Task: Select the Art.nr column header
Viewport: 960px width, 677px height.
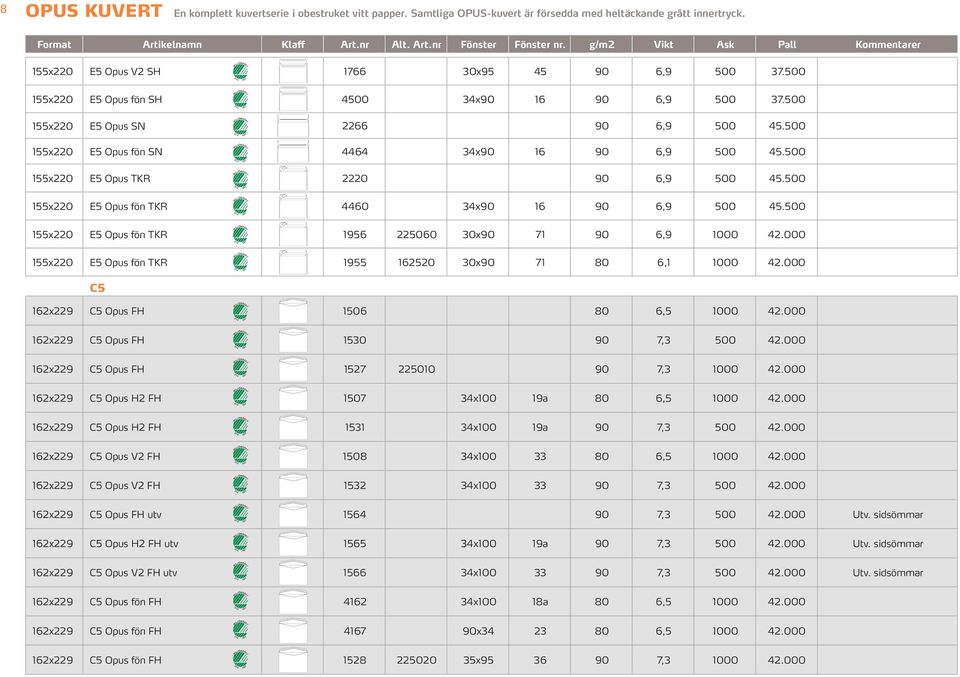Action: (x=354, y=44)
